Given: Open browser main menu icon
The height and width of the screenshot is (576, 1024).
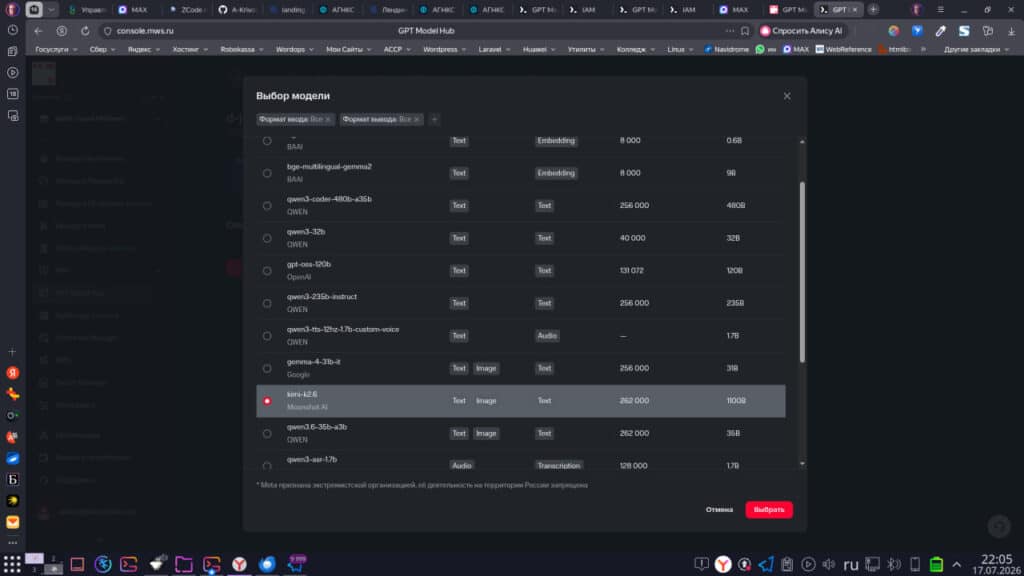Looking at the screenshot, I should point(940,10).
